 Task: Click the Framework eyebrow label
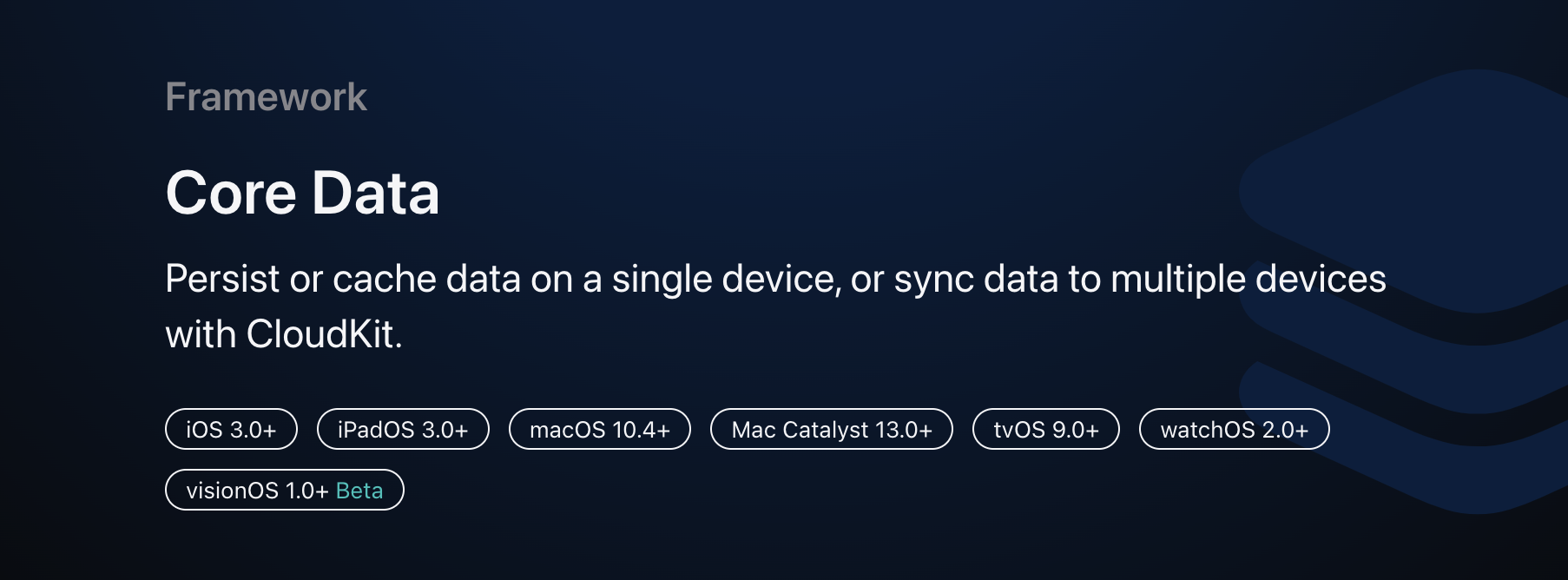coord(267,96)
